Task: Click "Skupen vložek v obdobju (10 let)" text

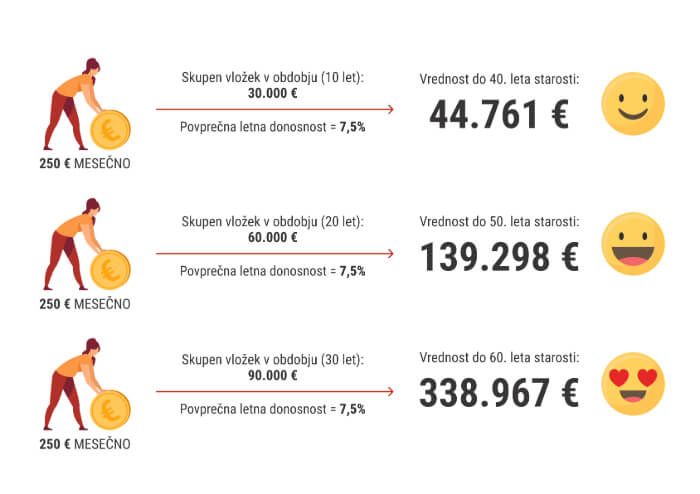Action: (273, 78)
